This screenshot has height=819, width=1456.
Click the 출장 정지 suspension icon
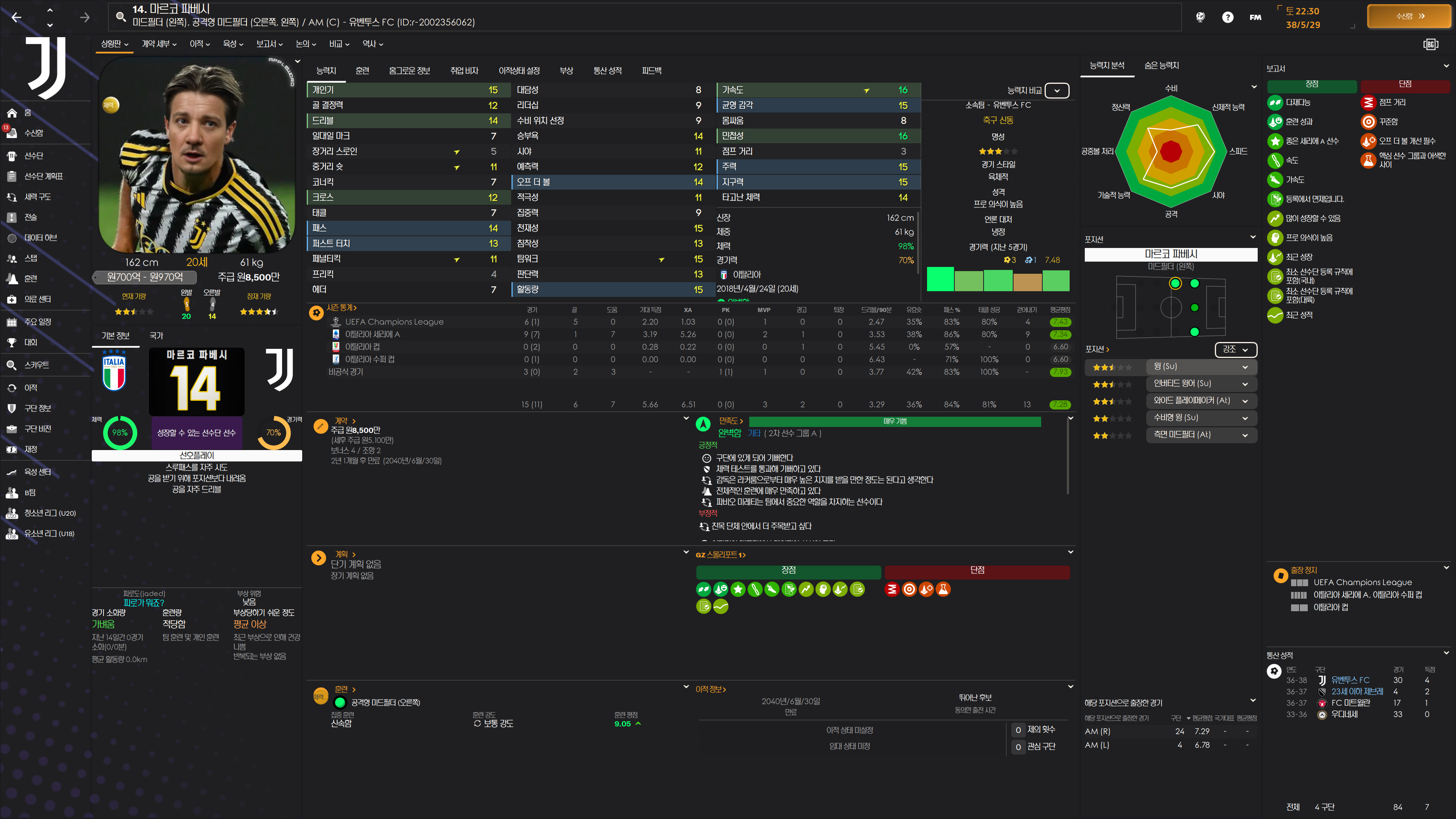click(1280, 576)
